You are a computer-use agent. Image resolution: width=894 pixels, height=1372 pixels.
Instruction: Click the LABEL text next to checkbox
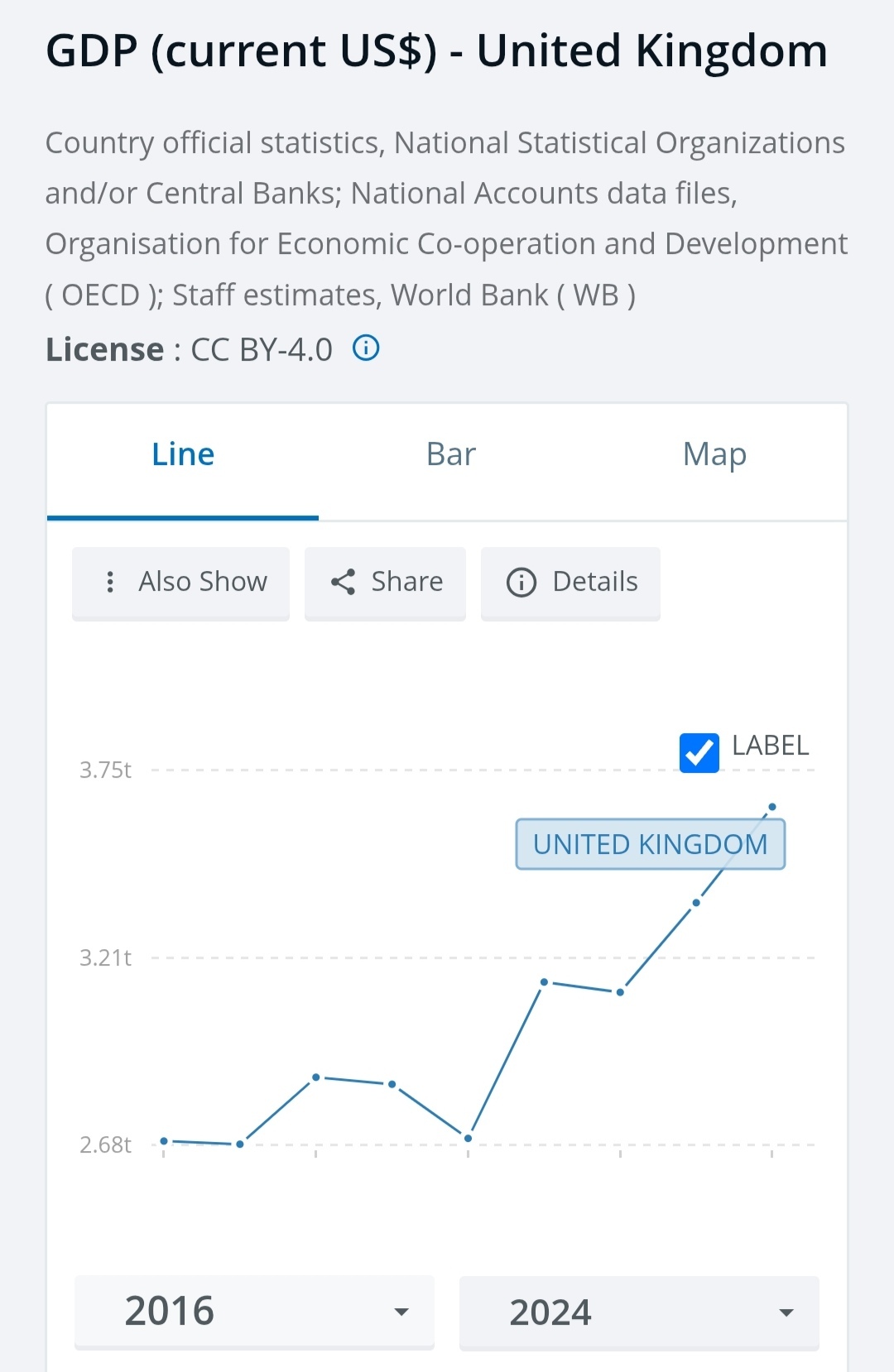[770, 746]
